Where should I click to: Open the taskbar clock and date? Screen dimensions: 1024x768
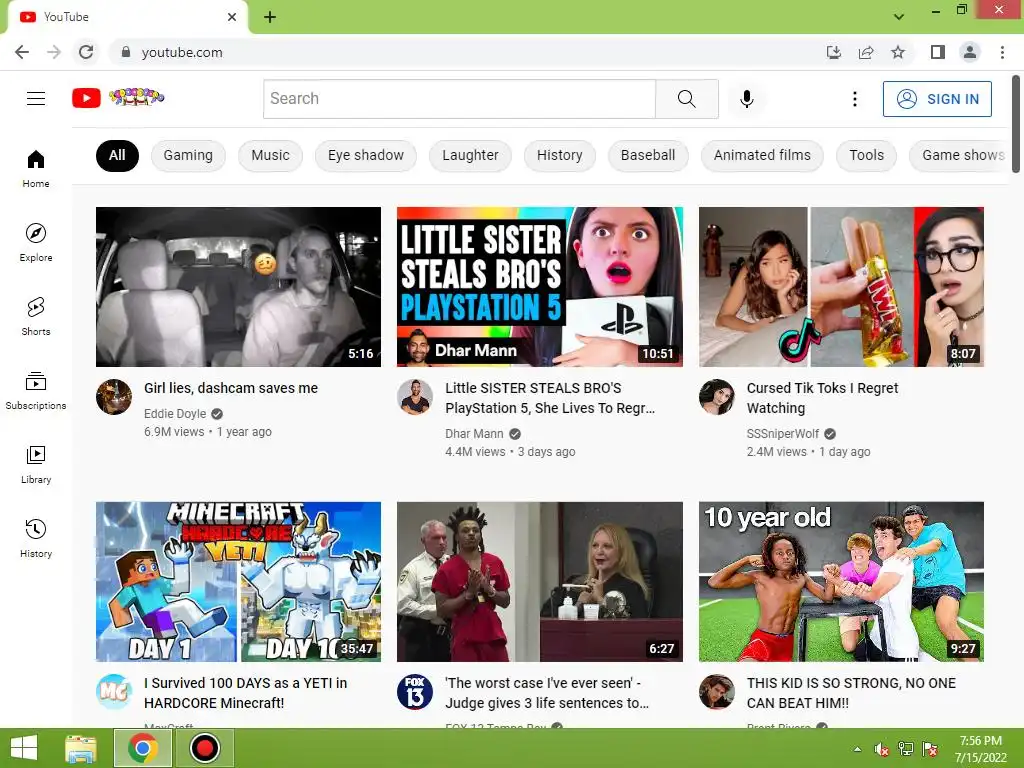tap(980, 749)
